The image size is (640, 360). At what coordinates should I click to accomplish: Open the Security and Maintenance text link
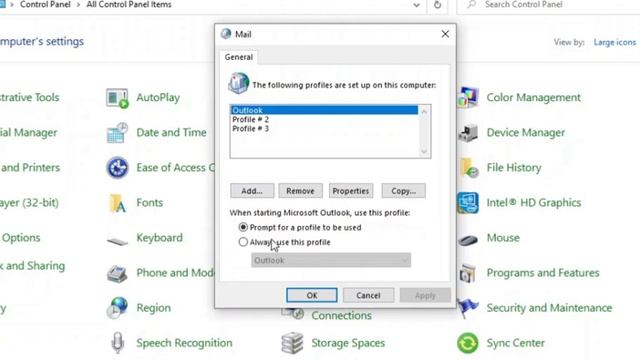[x=549, y=308]
